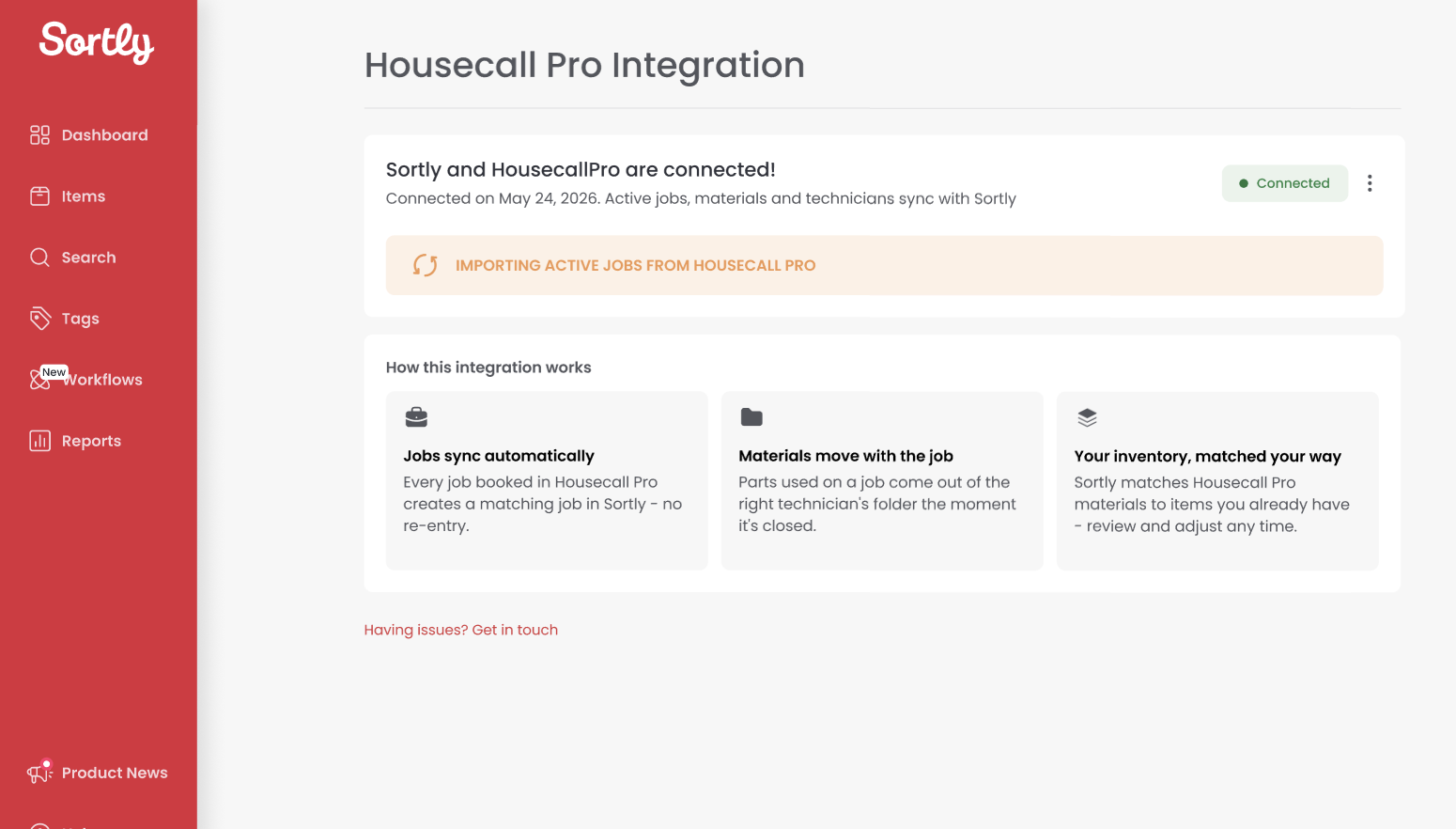This screenshot has height=829, width=1456.
Task: Click the Product News megaphone icon
Action: pos(39,772)
